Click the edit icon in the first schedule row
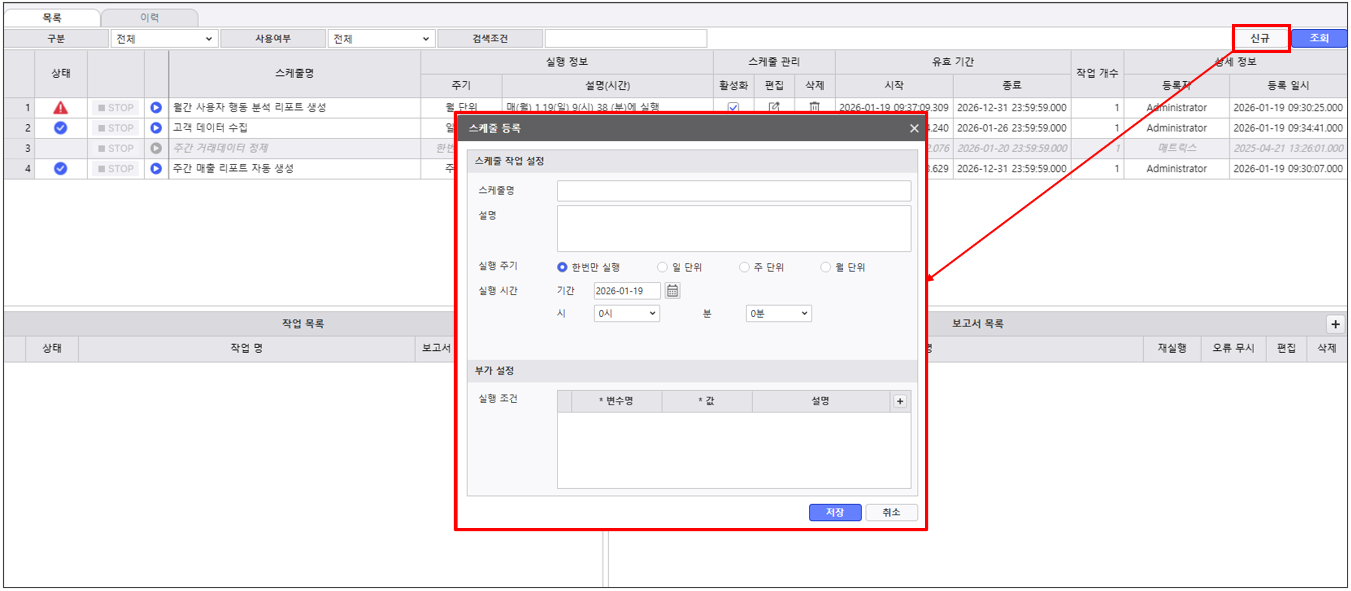1351x591 pixels. (x=774, y=107)
